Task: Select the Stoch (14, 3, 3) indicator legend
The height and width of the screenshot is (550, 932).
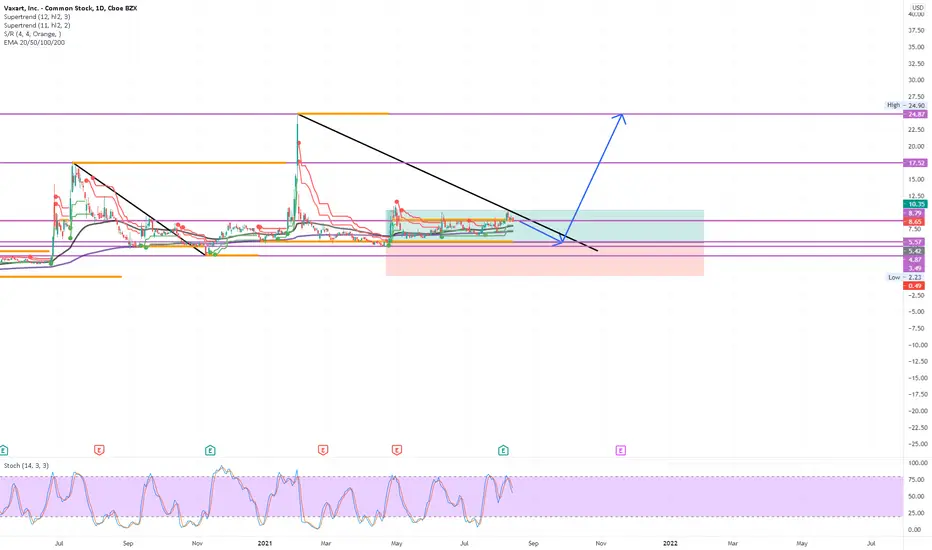Action: tap(26, 466)
